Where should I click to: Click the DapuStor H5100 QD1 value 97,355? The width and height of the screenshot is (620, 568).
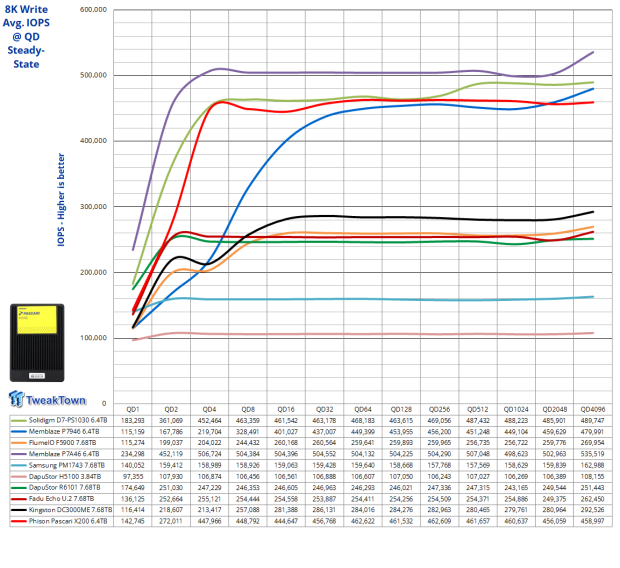point(132,477)
